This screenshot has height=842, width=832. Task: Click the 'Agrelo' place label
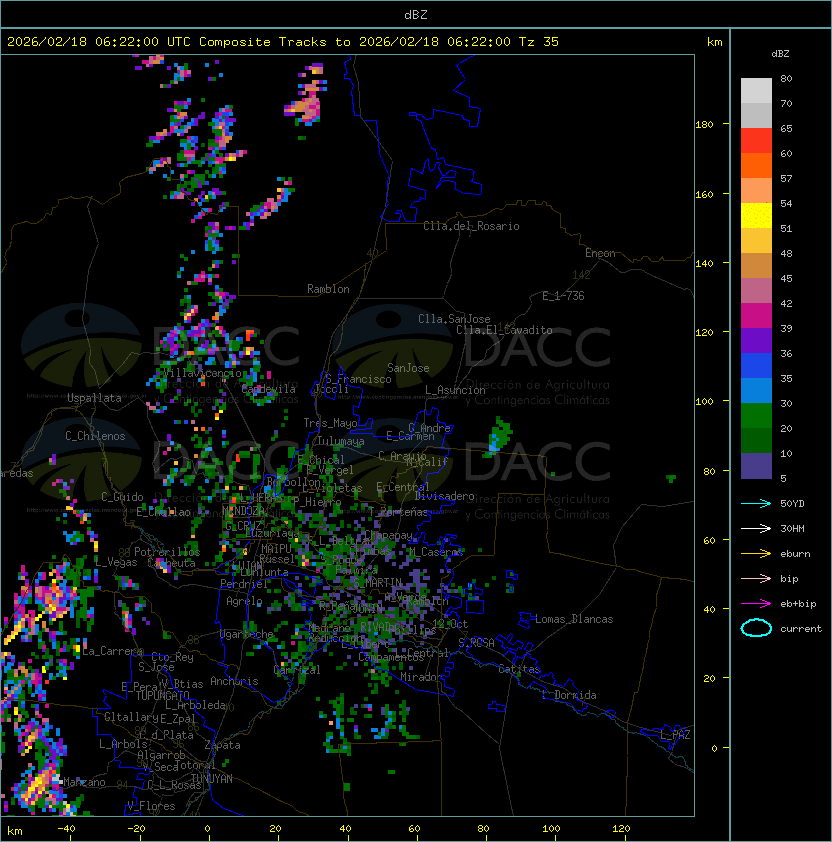pos(244,601)
